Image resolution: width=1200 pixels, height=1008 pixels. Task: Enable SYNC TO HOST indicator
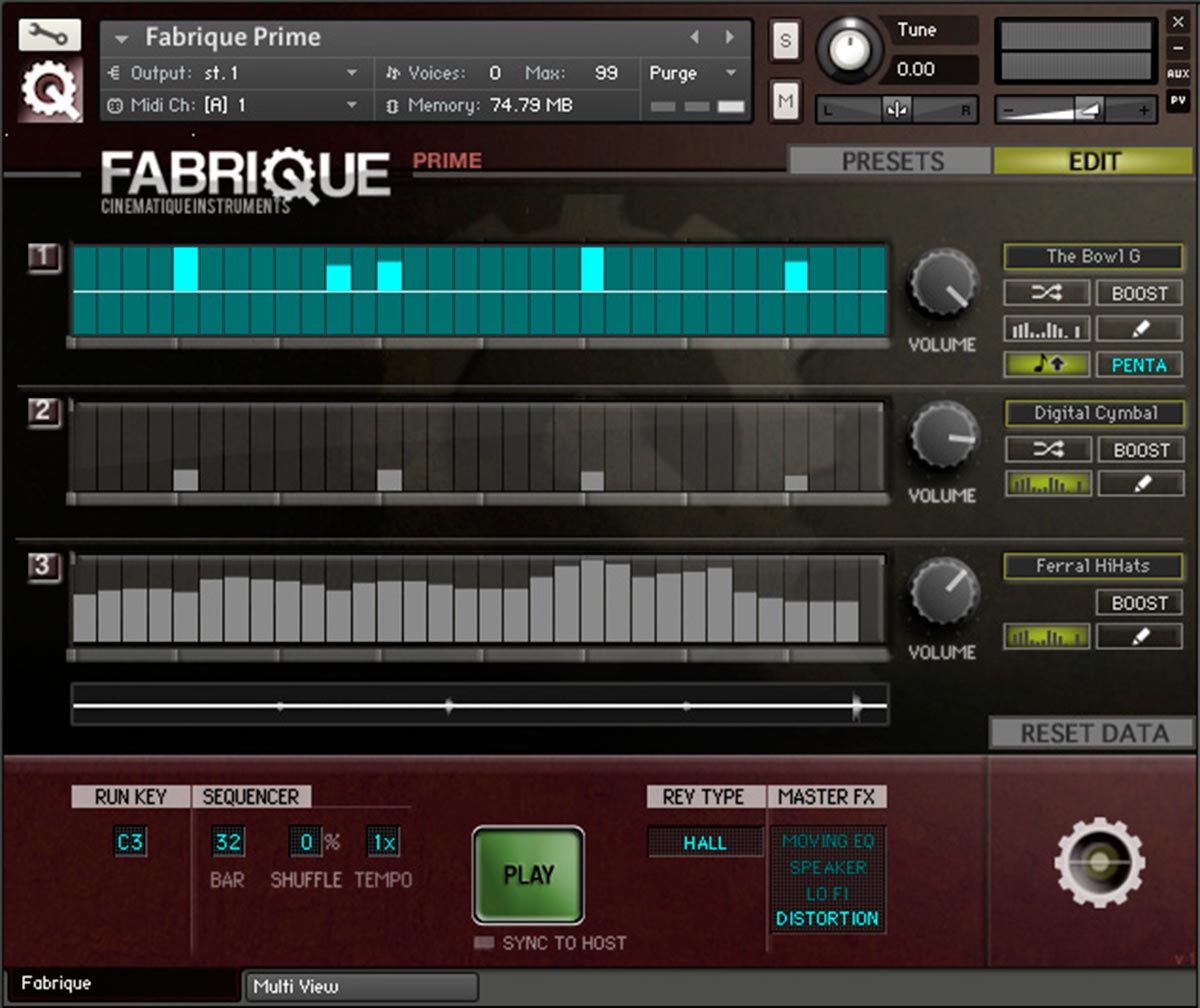[x=485, y=943]
